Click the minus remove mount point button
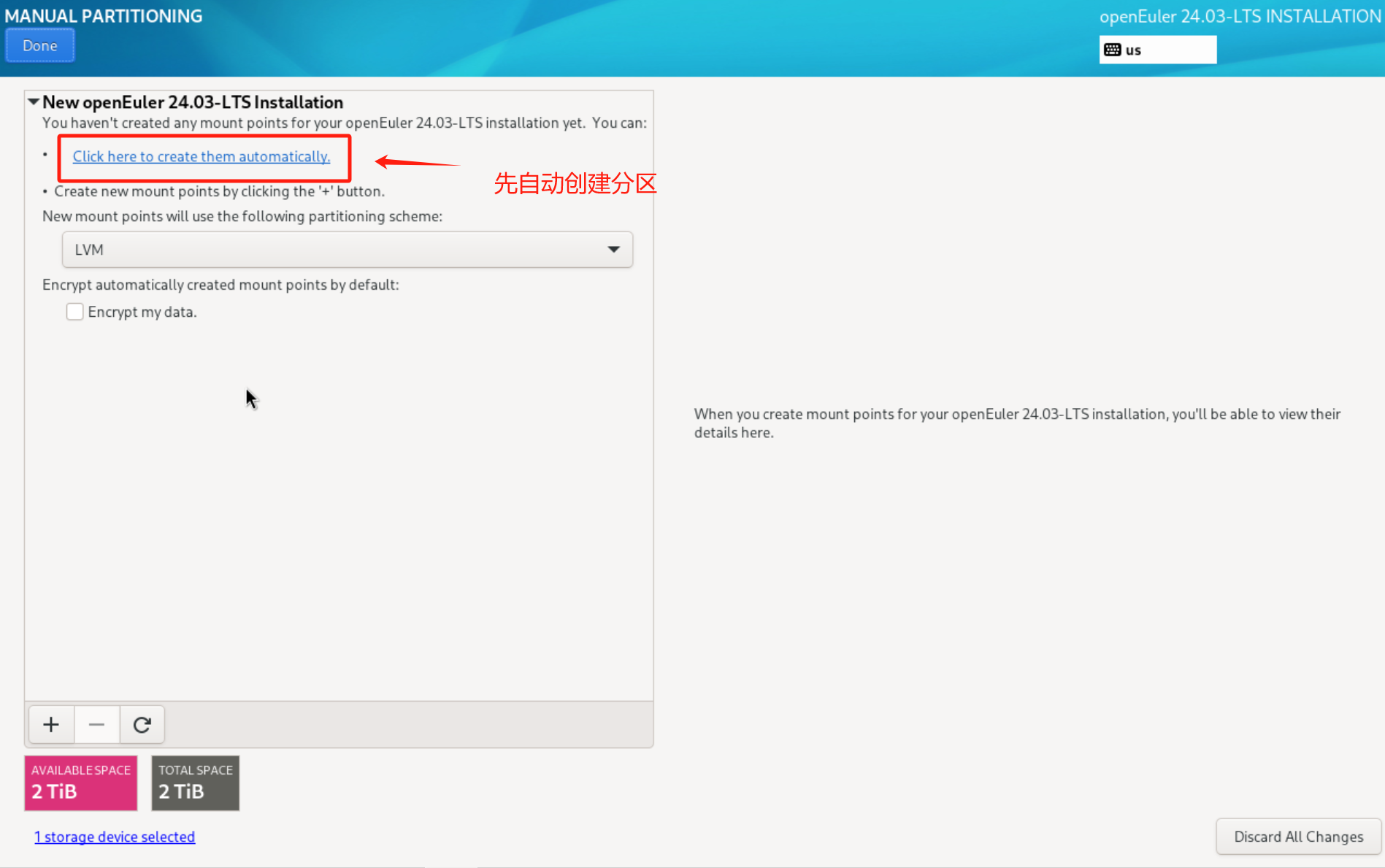1385x868 pixels. [x=96, y=724]
